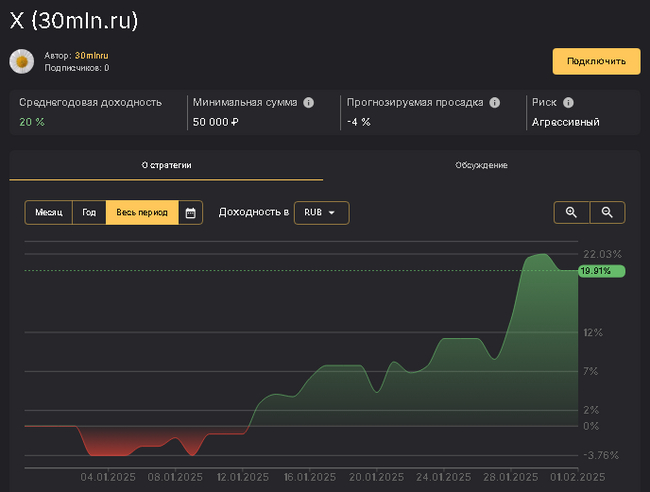Click the 19.91% current value label
This screenshot has height=492, width=650.
pos(600,271)
